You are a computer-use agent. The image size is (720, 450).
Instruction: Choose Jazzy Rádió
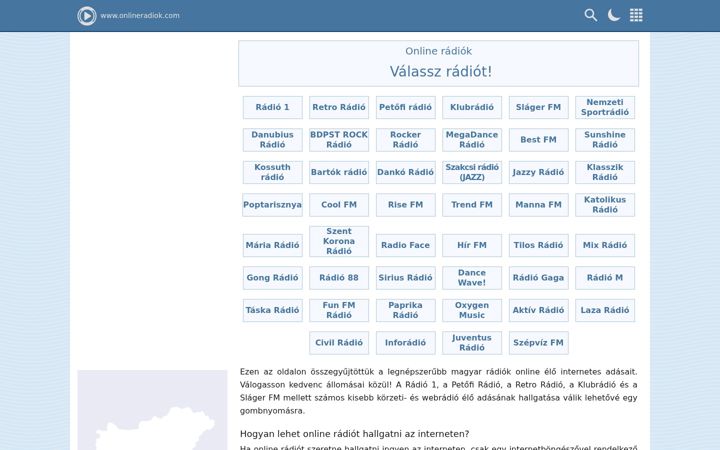(539, 173)
